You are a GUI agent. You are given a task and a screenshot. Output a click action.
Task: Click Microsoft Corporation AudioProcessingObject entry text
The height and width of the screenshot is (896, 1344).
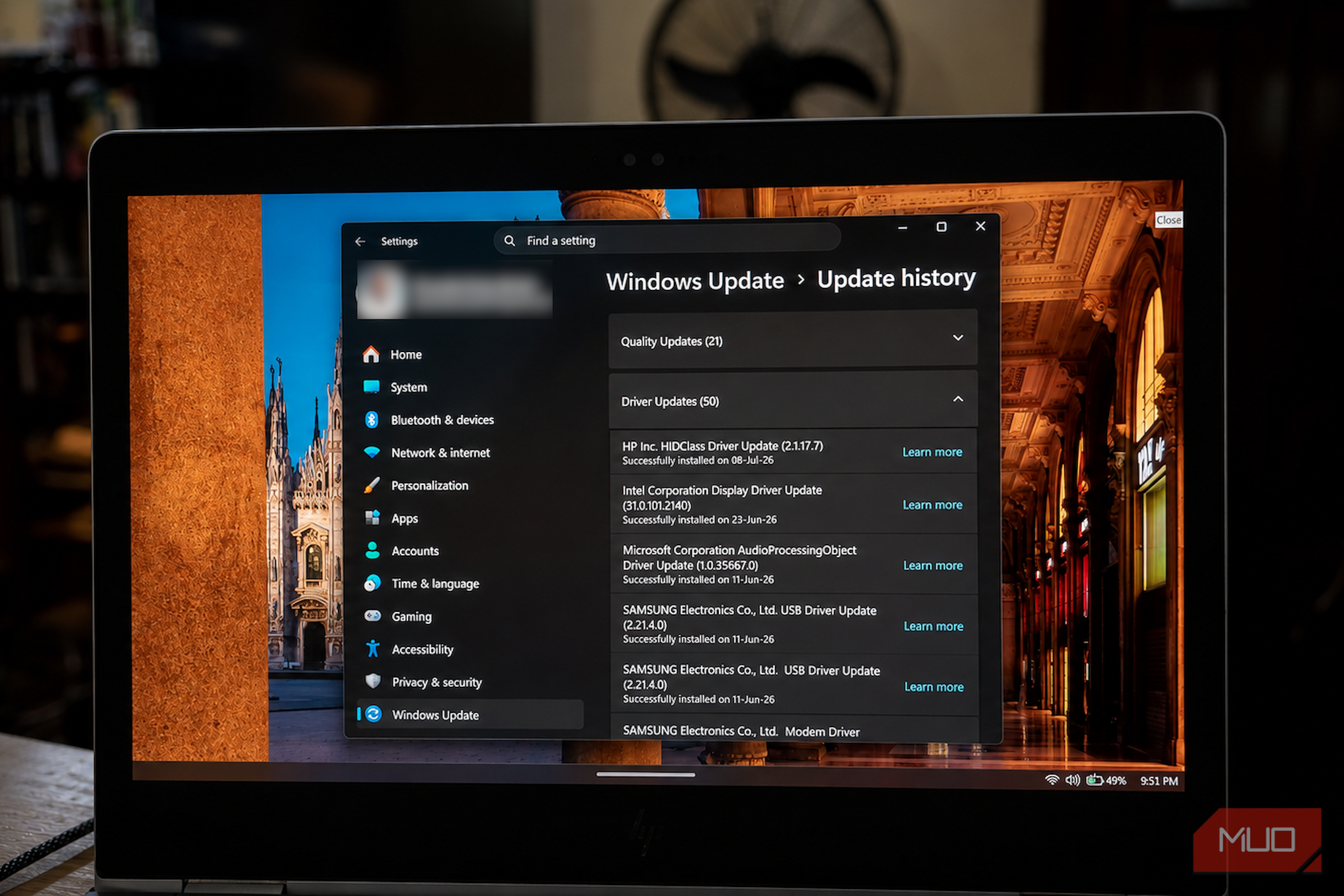tap(739, 557)
